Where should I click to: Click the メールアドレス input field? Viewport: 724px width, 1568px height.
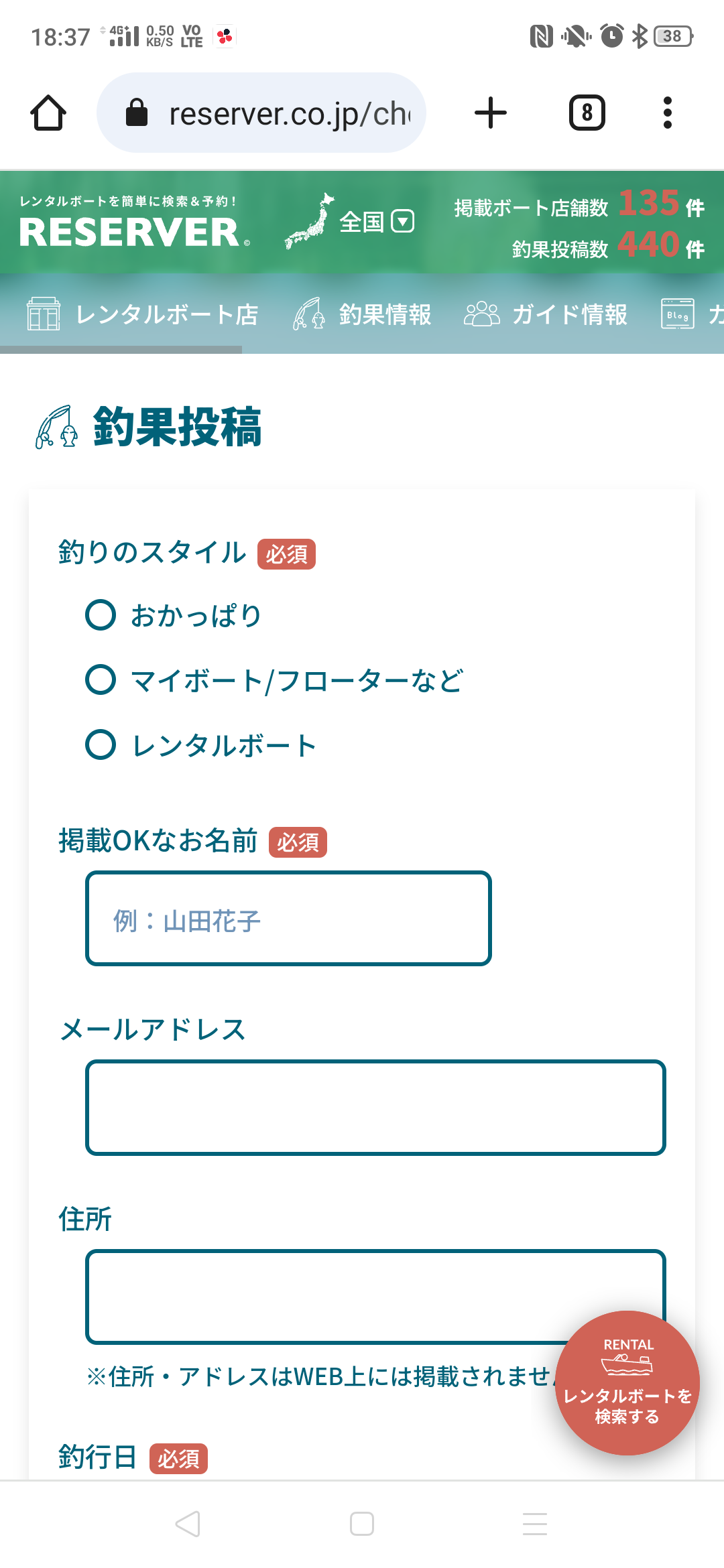[375, 1108]
